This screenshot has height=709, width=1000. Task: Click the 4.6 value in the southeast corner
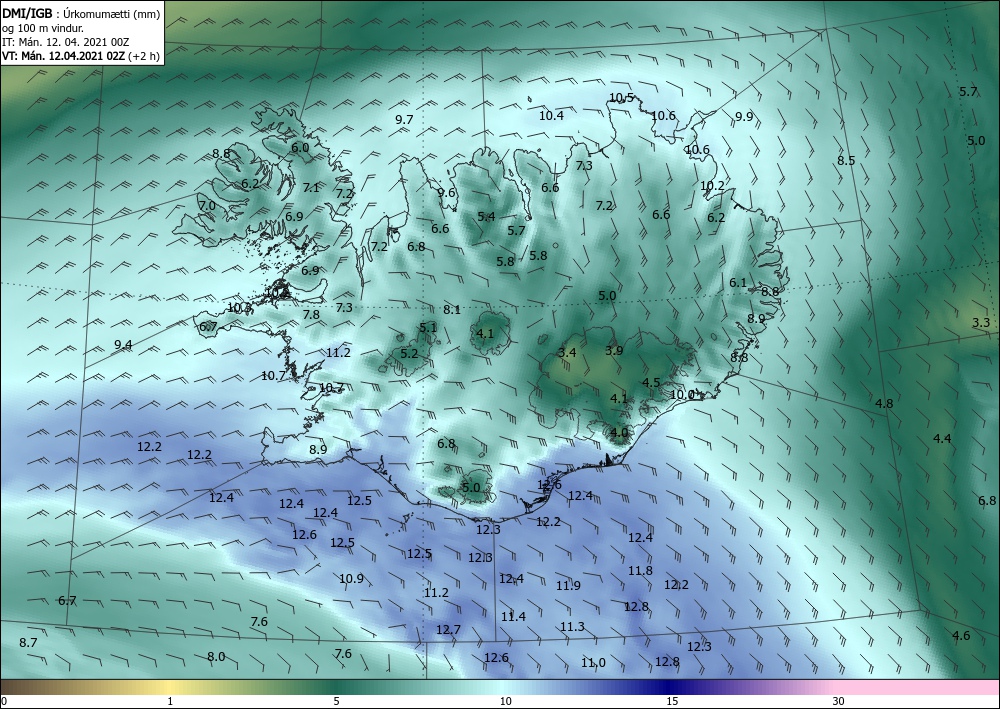point(960,636)
